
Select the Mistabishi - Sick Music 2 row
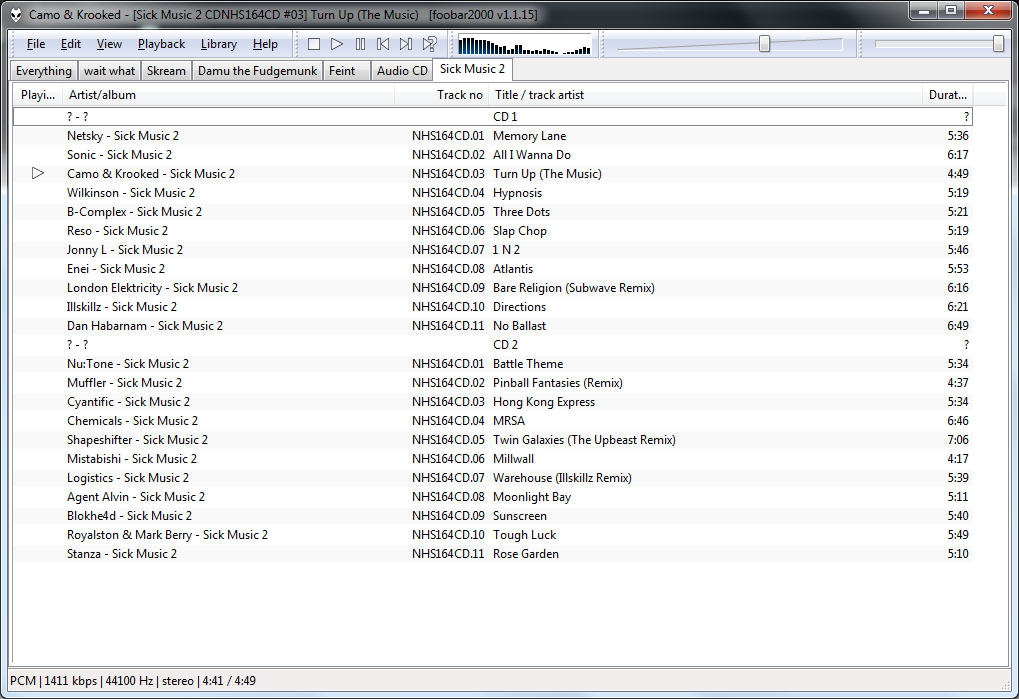[493, 459]
